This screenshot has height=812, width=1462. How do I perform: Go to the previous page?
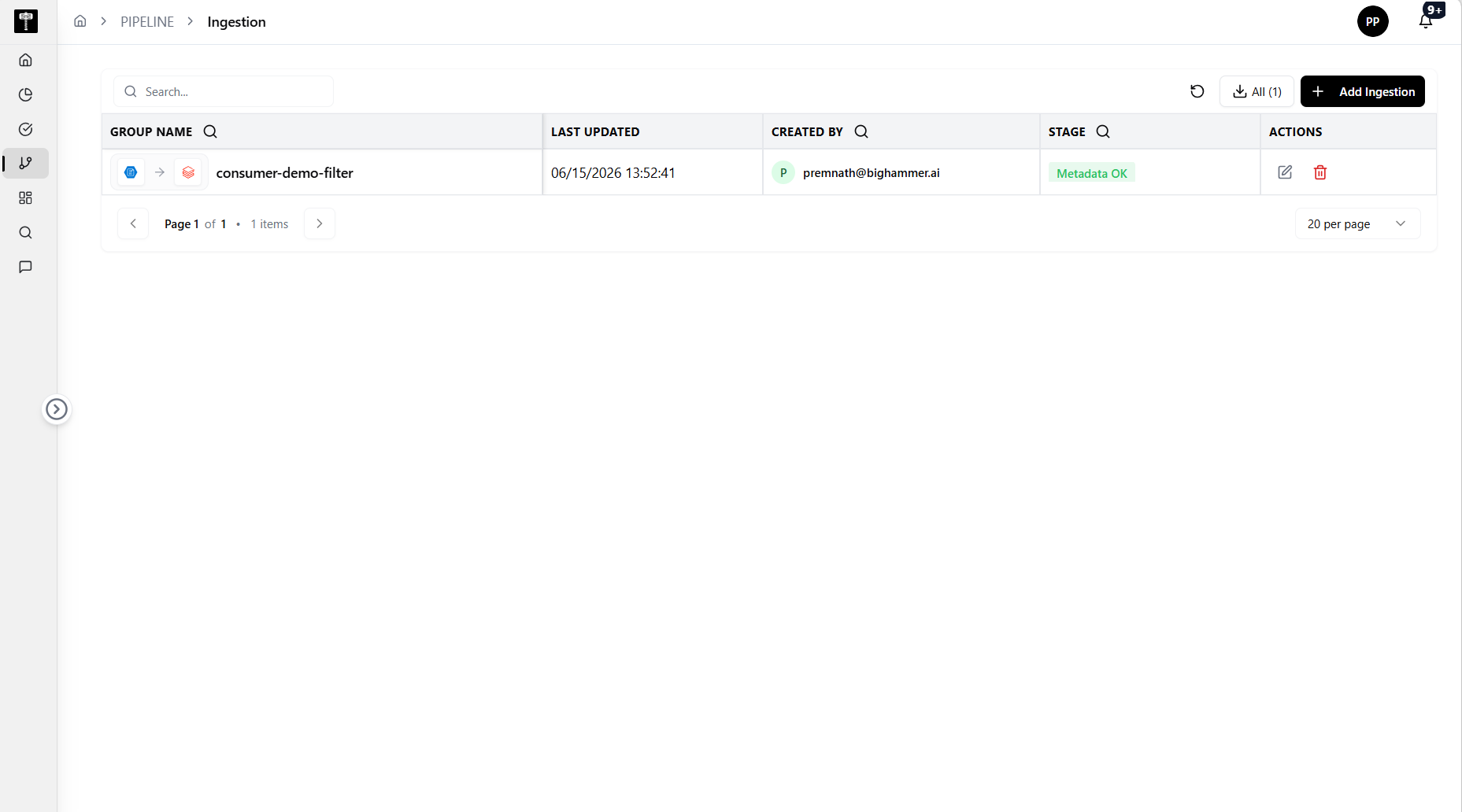click(133, 223)
